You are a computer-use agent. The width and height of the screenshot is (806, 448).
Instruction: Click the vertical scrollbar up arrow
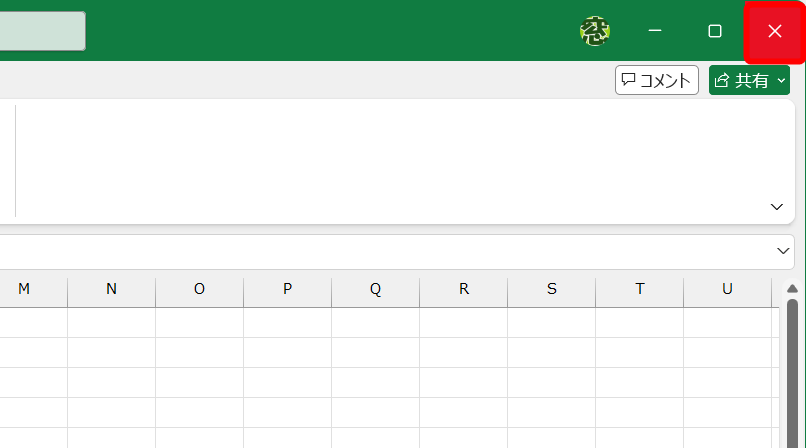click(792, 288)
